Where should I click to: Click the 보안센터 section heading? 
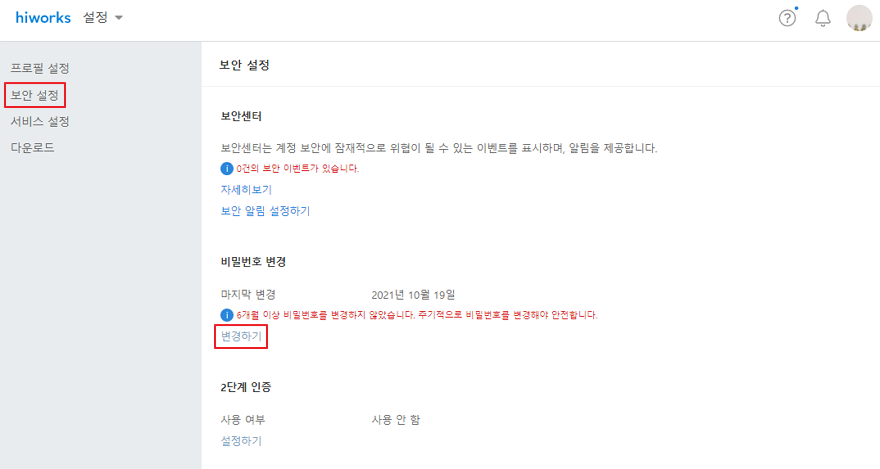tap(241, 116)
